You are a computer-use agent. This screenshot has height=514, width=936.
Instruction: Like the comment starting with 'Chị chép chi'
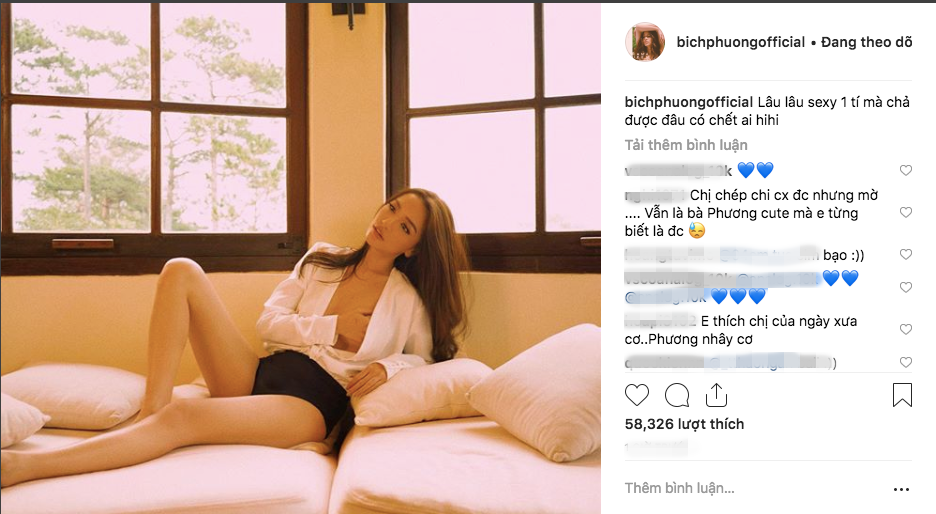tap(906, 213)
